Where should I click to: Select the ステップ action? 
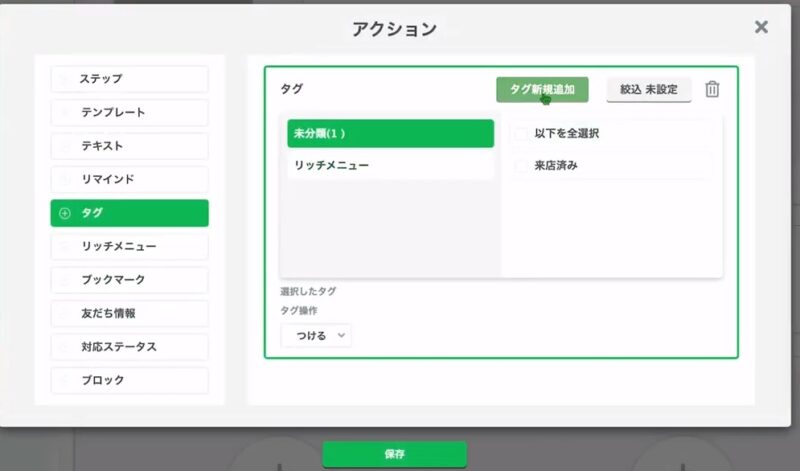[x=130, y=79]
